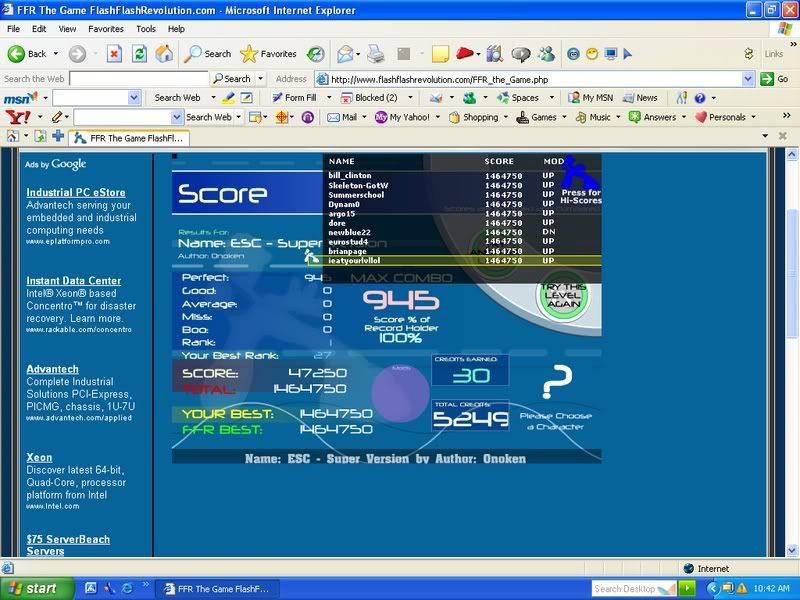
Task: Expand the Blocked (2) popup dropdown
Action: tap(406, 98)
